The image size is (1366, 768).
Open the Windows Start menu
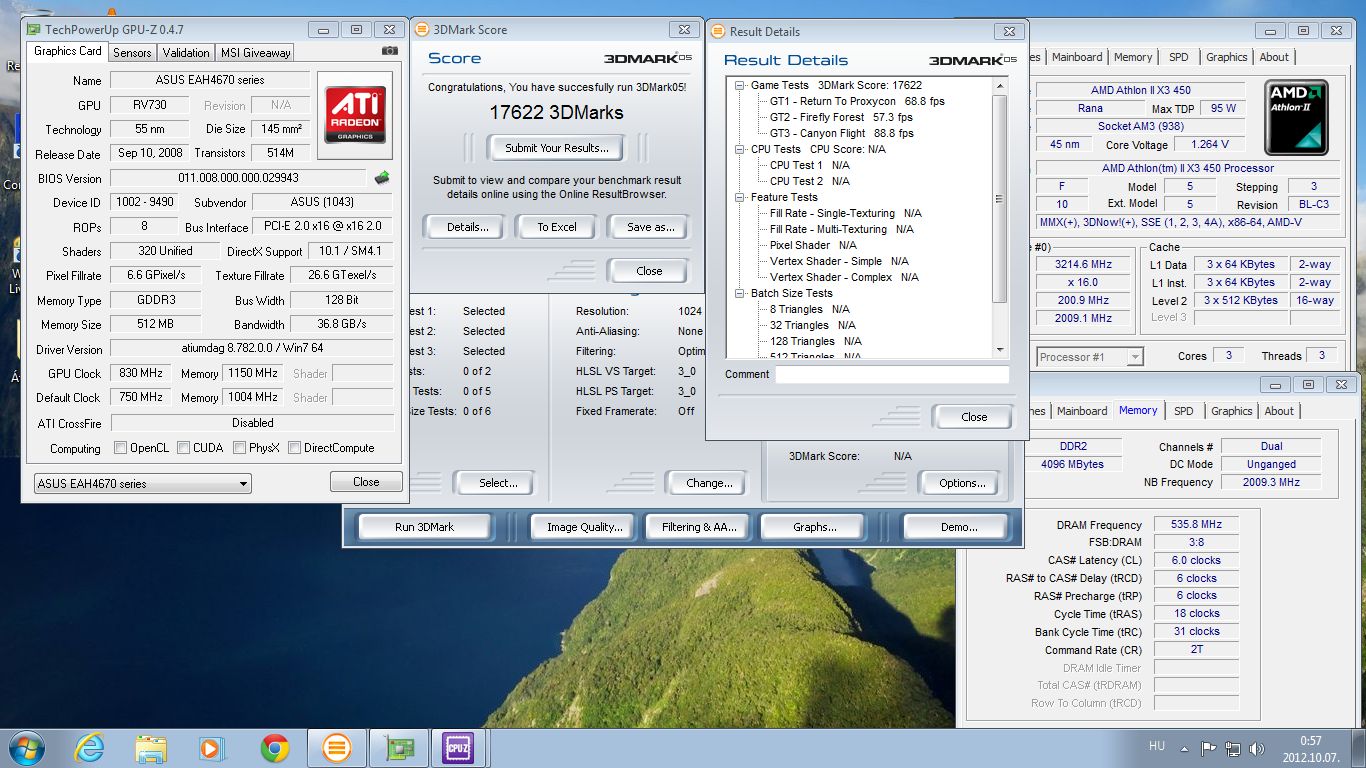point(27,748)
